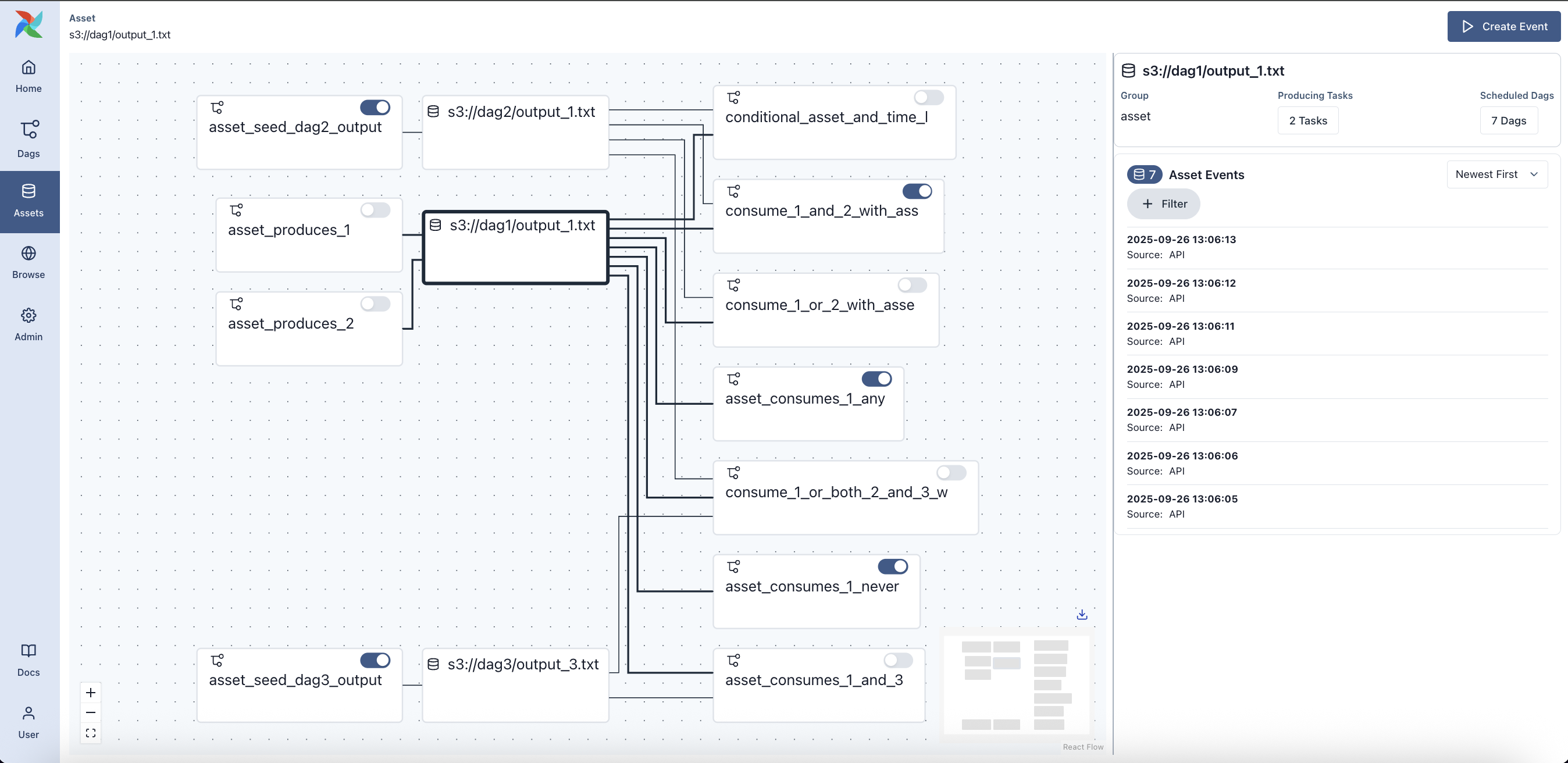Expand the 7 Dags scheduled dags list

pyautogui.click(x=1509, y=120)
